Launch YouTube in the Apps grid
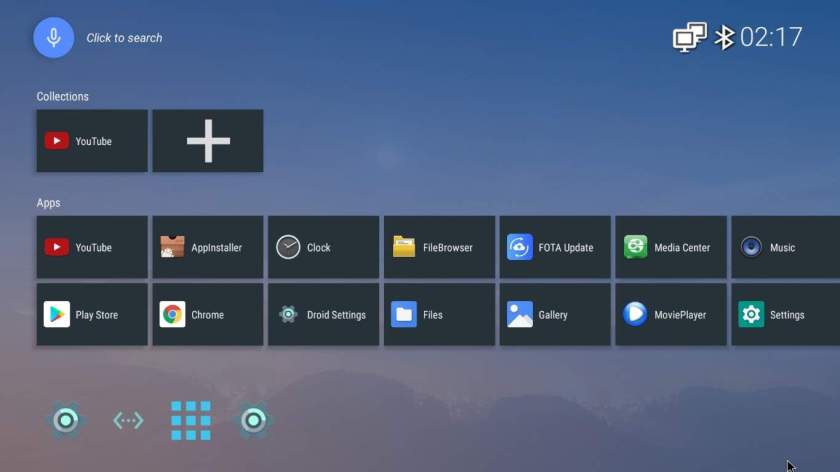Viewport: 840px width, 472px height. click(92, 247)
